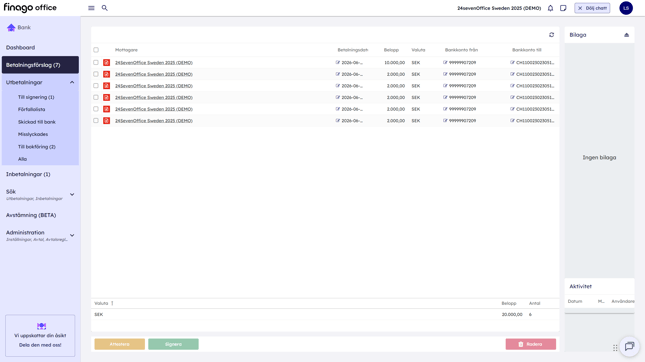Click the Antal header in summary
The width and height of the screenshot is (645, 362).
pos(534,303)
